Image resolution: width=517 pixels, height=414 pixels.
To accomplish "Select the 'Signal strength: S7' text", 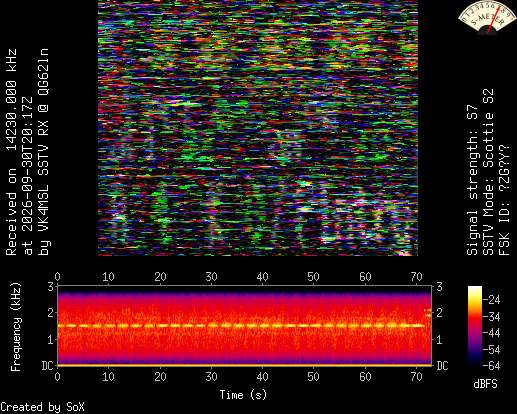I will [x=472, y=180].
